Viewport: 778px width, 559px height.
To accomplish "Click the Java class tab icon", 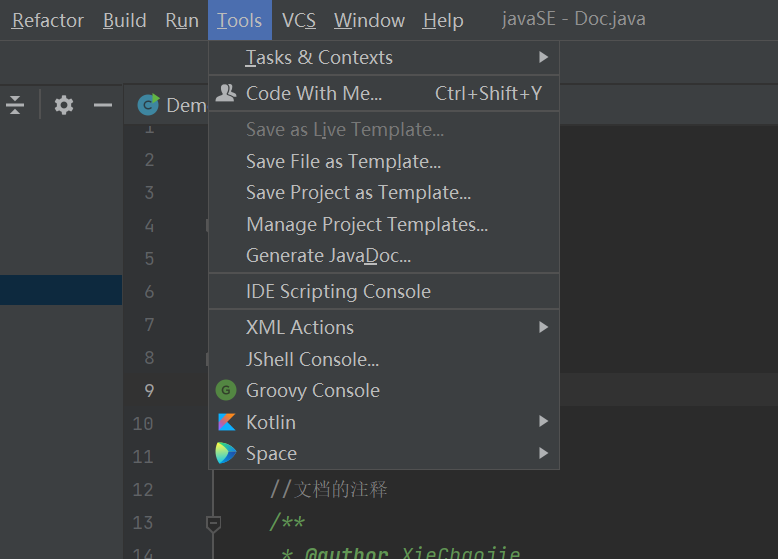I will pos(149,105).
